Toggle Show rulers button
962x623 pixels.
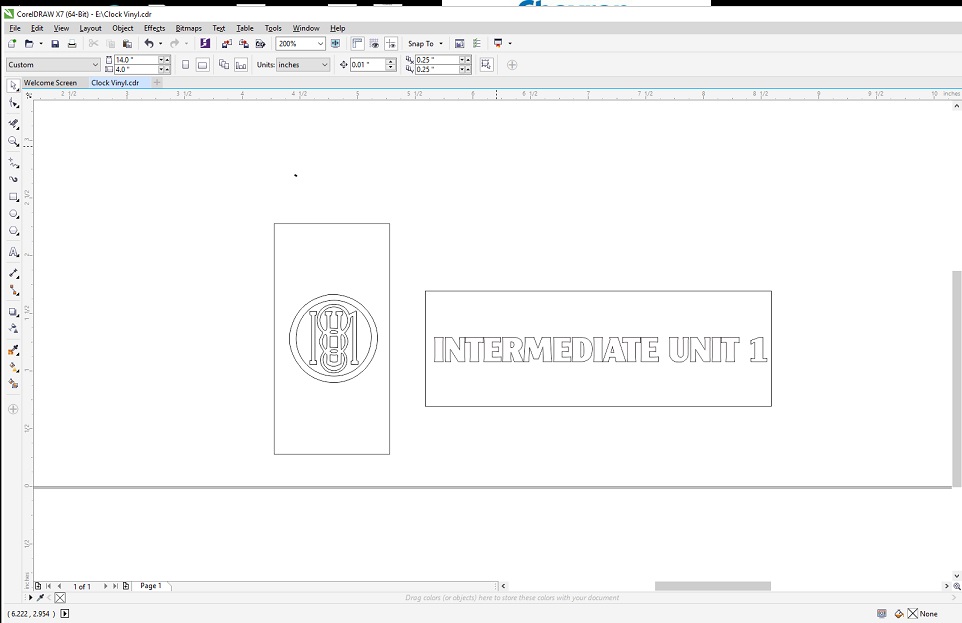tap(357, 44)
